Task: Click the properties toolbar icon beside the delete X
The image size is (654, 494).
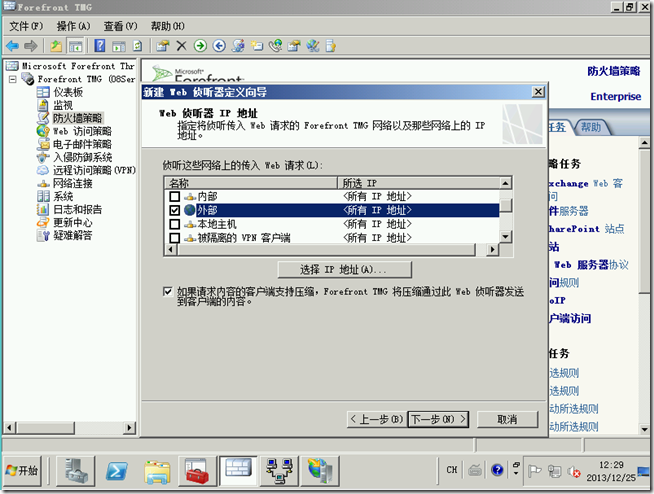Action: coord(162,45)
